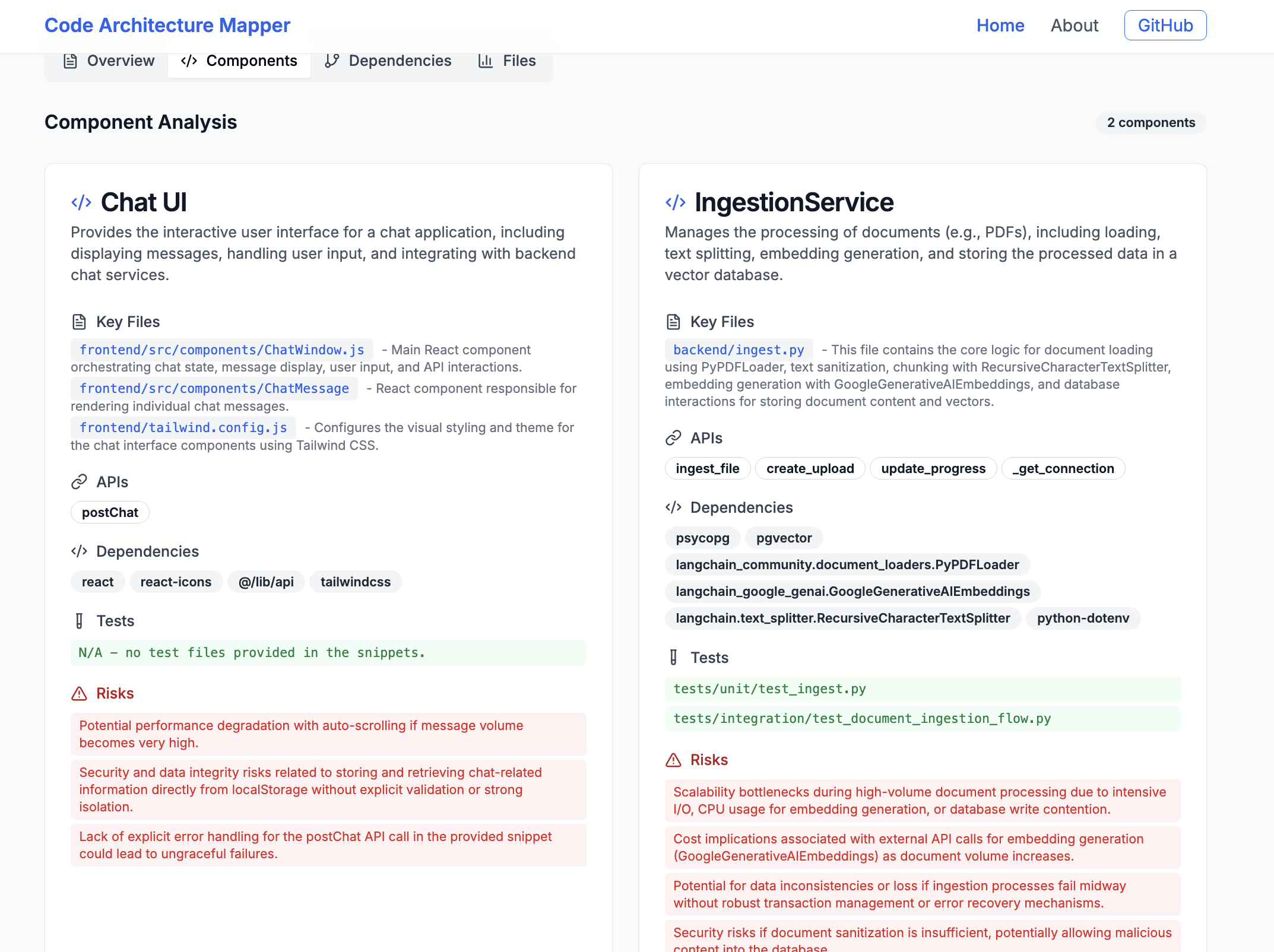Go to the Home navigation link
The height and width of the screenshot is (952, 1274).
[x=1000, y=26]
